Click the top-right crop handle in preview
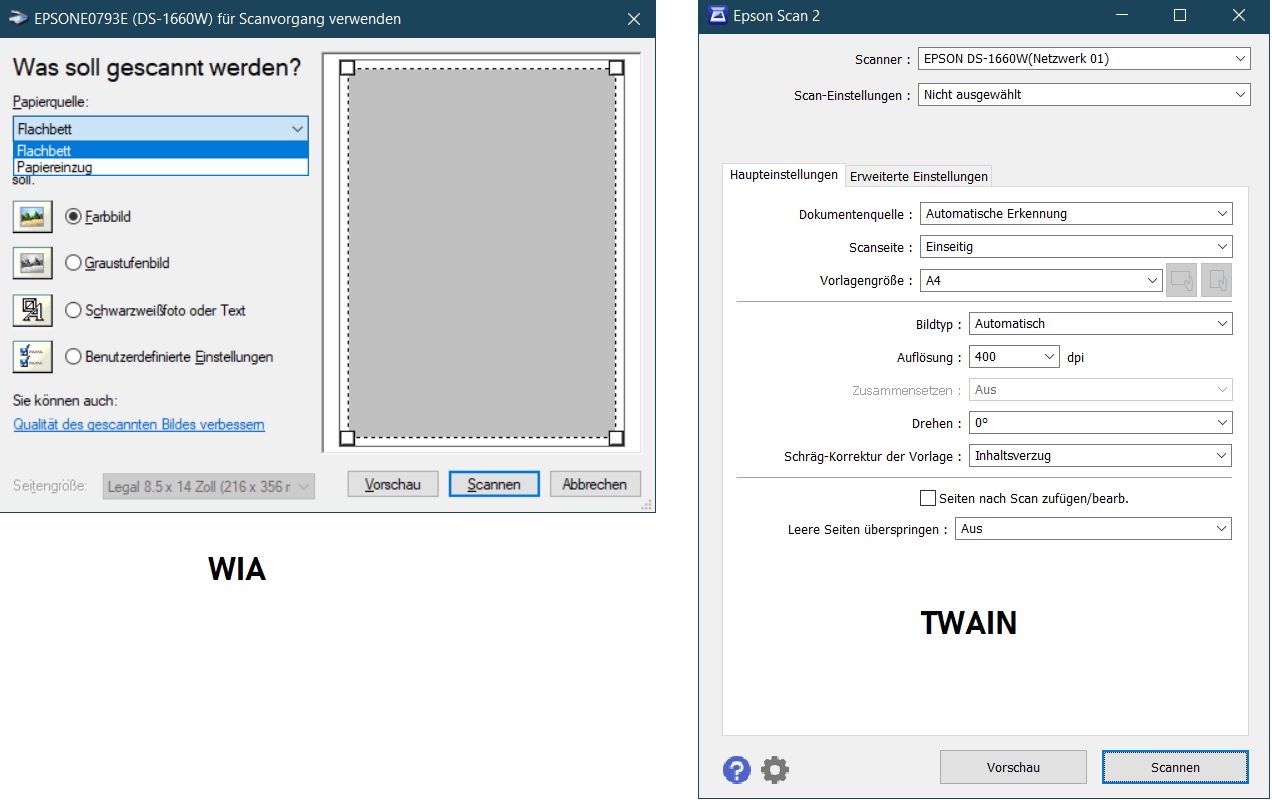 pos(616,67)
